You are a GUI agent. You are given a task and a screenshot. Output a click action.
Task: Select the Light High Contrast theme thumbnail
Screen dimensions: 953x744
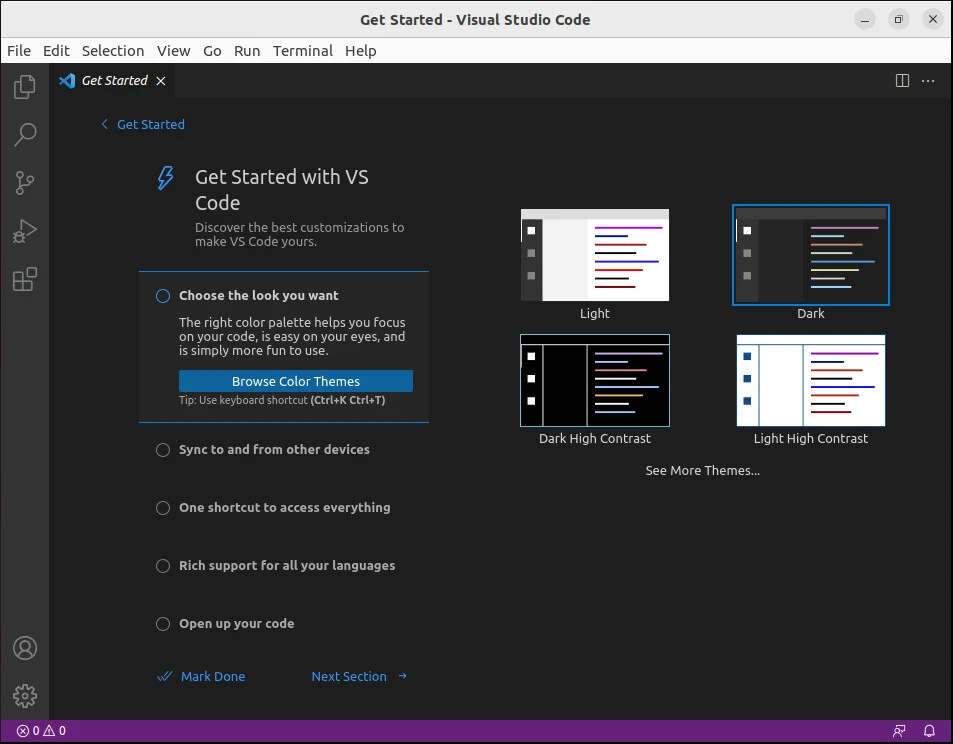810,380
